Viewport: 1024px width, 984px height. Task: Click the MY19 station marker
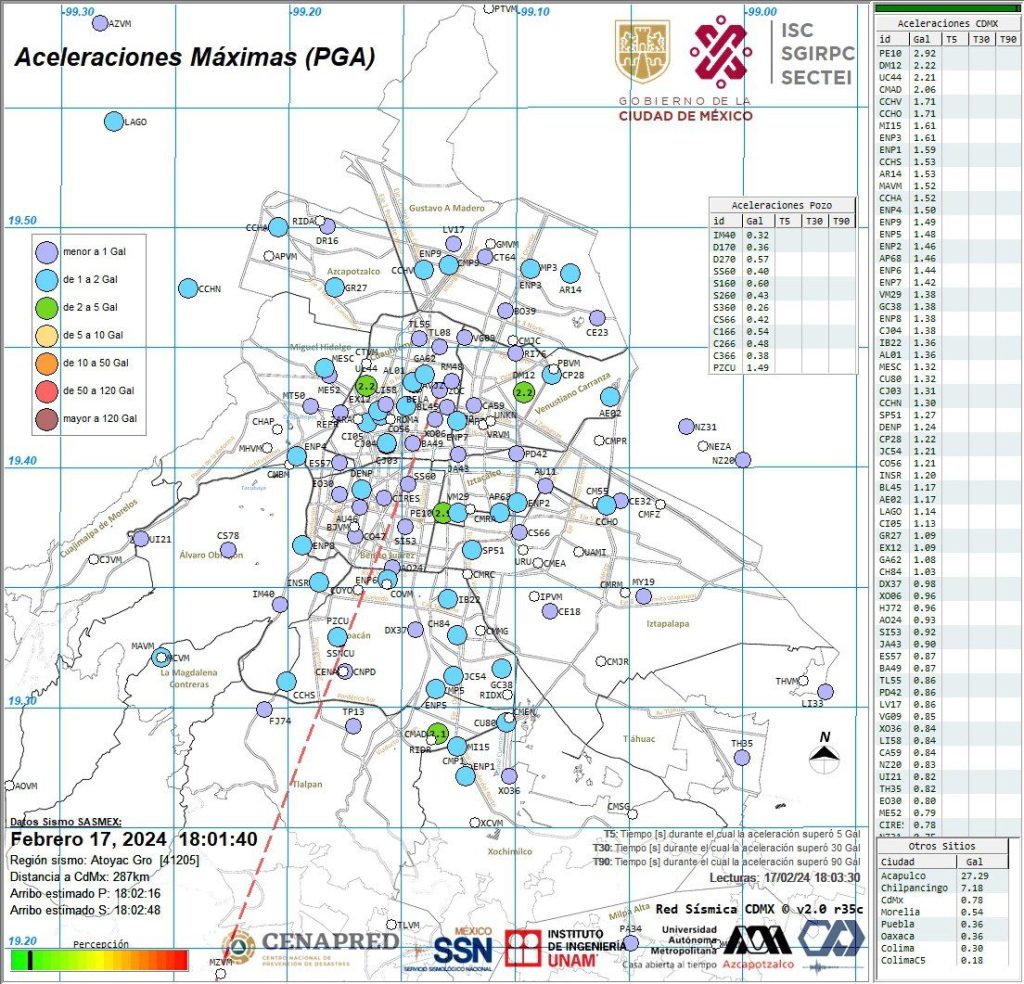[x=643, y=596]
